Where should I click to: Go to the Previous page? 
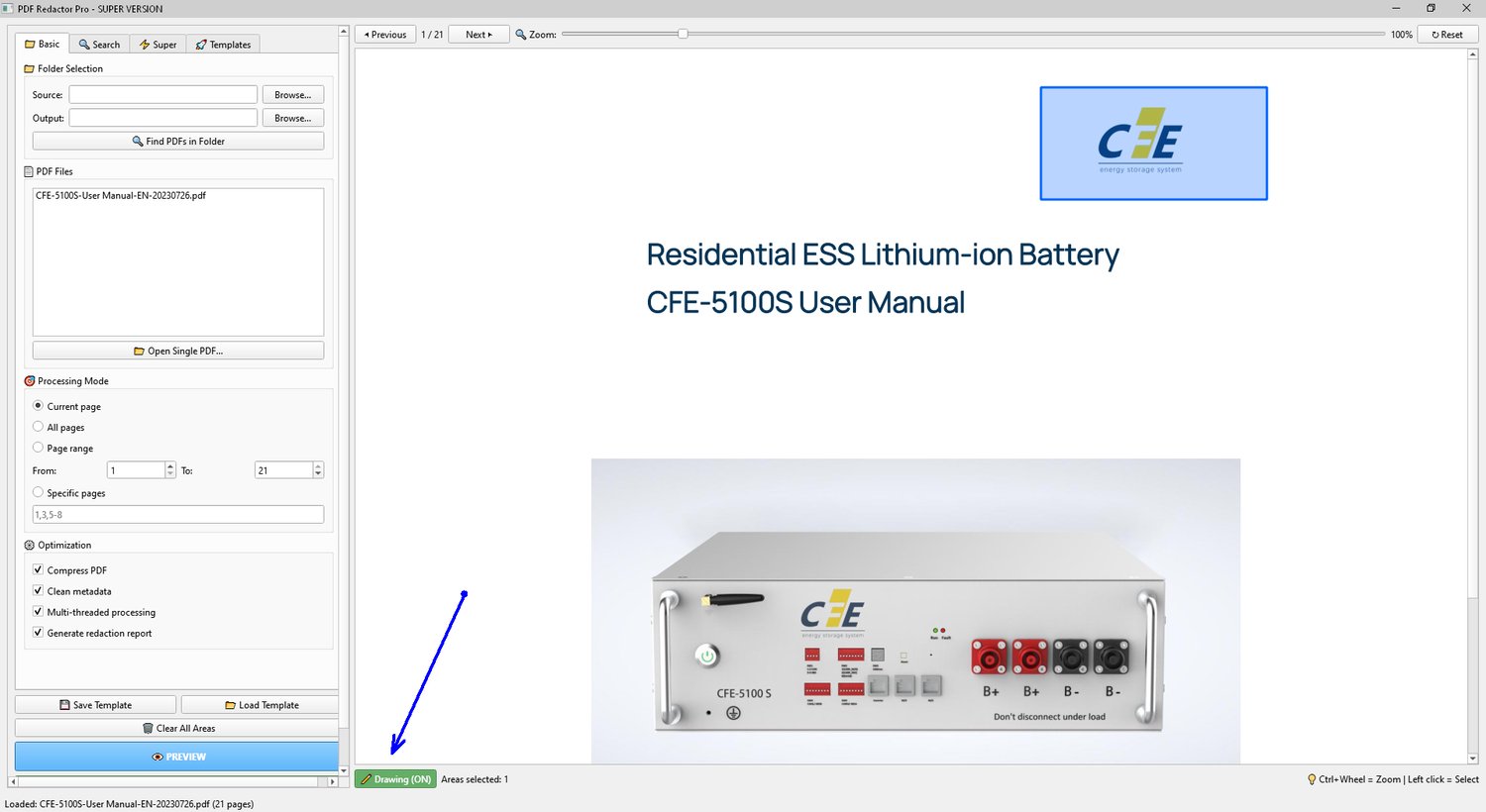tap(385, 35)
